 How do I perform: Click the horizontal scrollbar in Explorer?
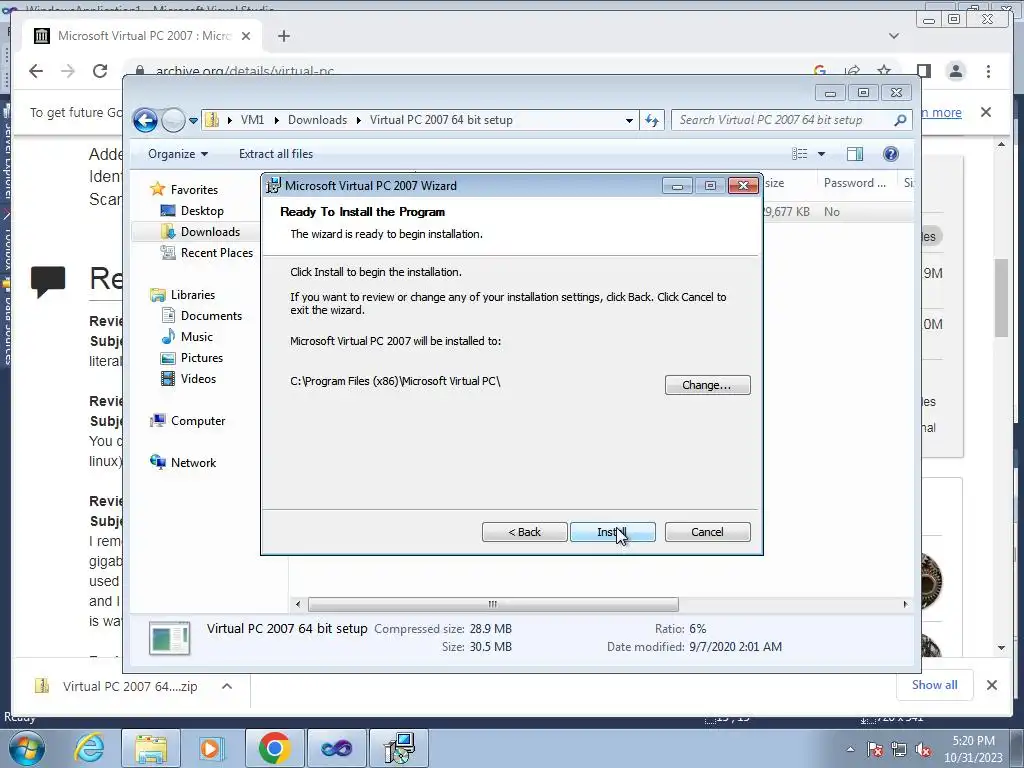[493, 604]
